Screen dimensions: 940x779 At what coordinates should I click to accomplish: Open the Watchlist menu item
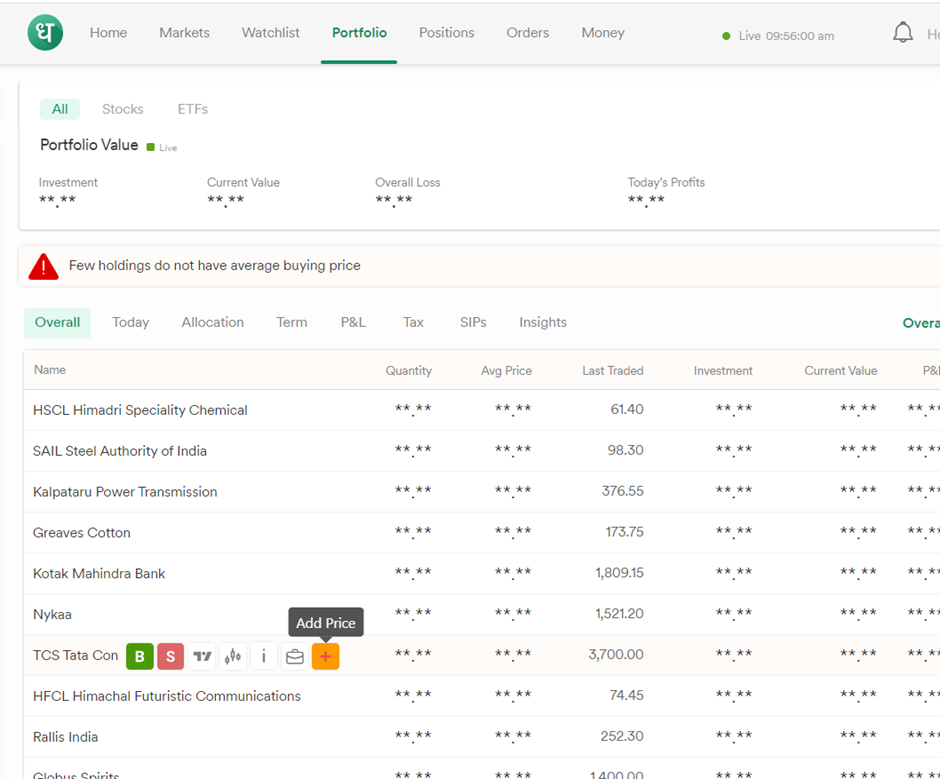click(x=270, y=32)
